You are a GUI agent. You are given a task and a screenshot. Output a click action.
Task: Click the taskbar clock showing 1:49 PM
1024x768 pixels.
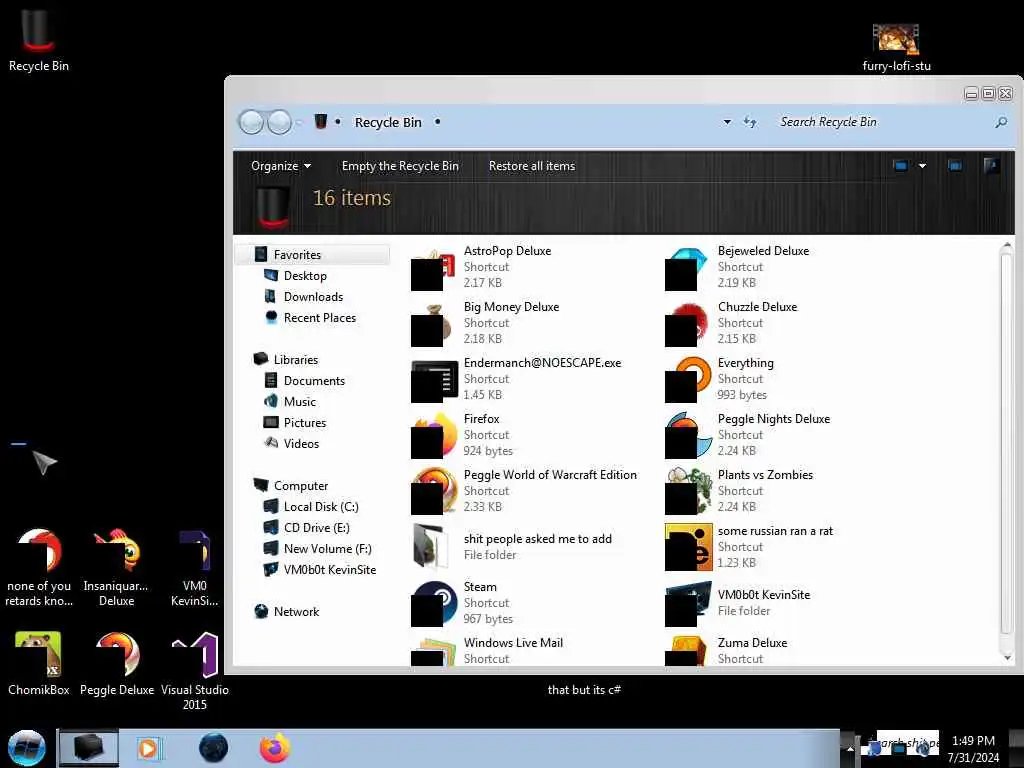pos(973,748)
